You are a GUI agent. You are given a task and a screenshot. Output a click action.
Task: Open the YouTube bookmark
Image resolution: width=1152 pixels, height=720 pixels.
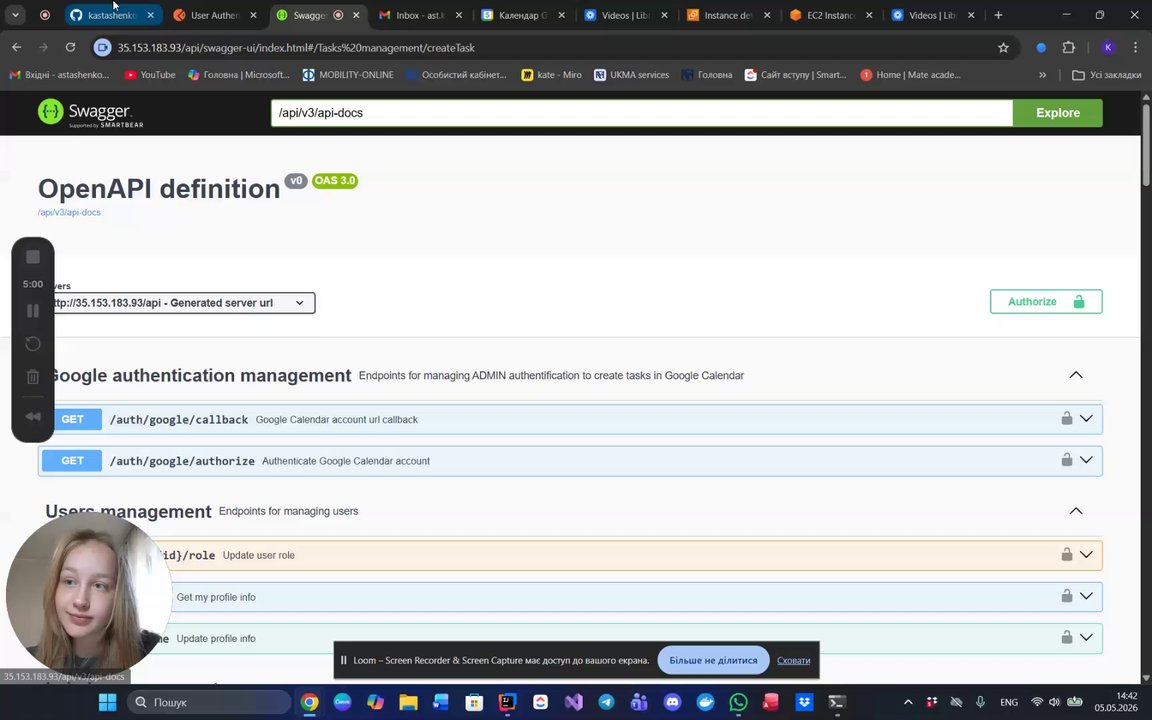click(x=150, y=75)
